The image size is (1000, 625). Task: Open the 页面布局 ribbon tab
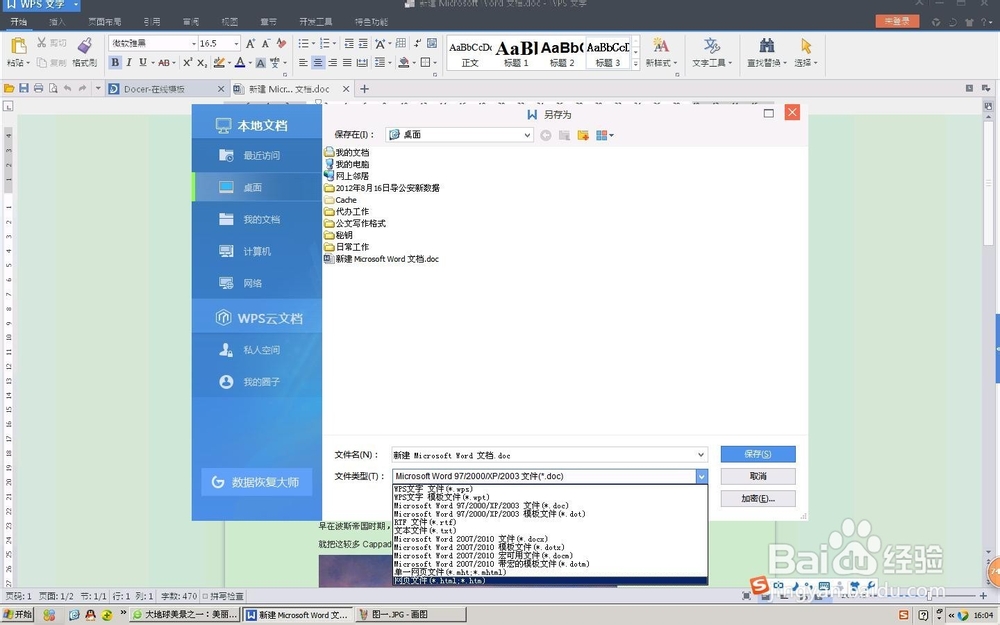pos(105,22)
